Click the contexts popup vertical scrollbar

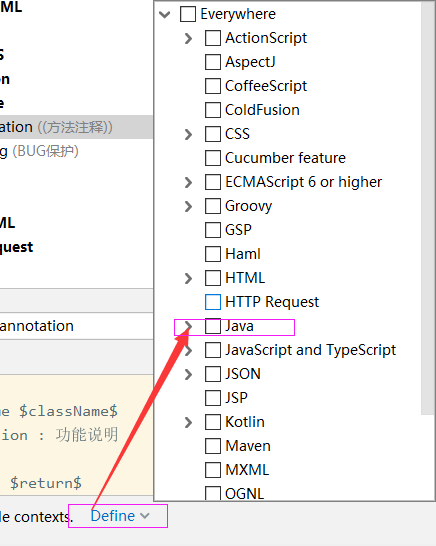pyautogui.click(x=428, y=208)
